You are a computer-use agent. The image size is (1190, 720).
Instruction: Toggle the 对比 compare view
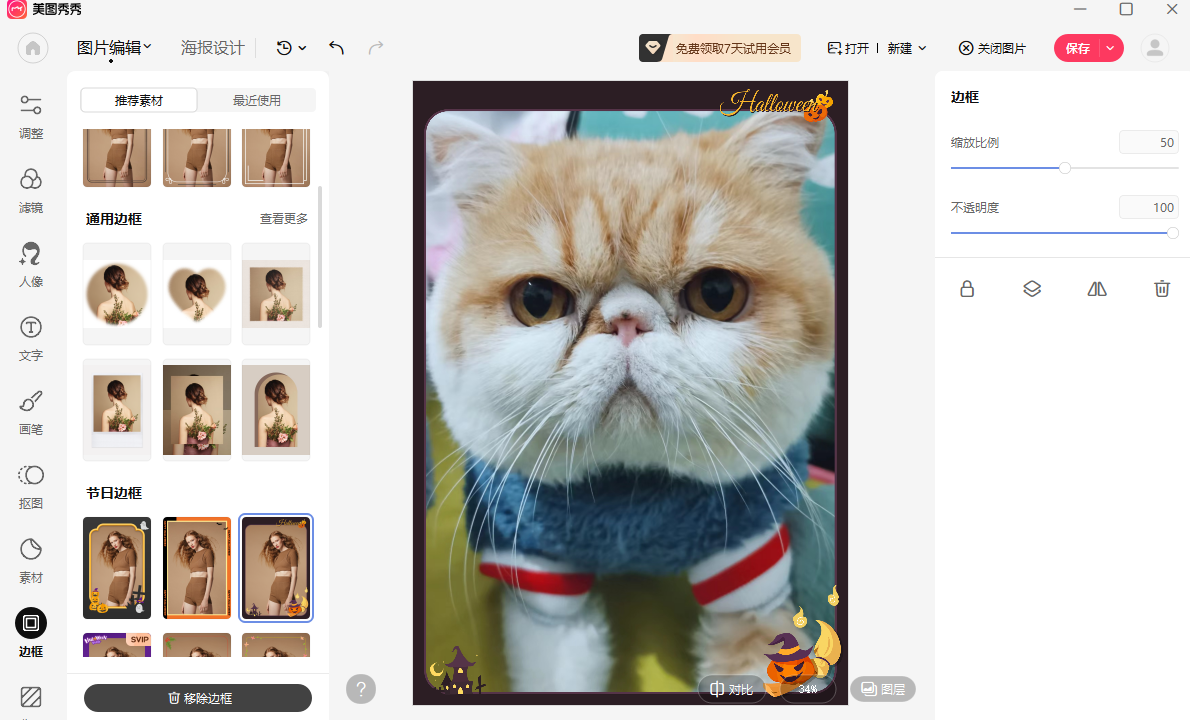coord(731,689)
